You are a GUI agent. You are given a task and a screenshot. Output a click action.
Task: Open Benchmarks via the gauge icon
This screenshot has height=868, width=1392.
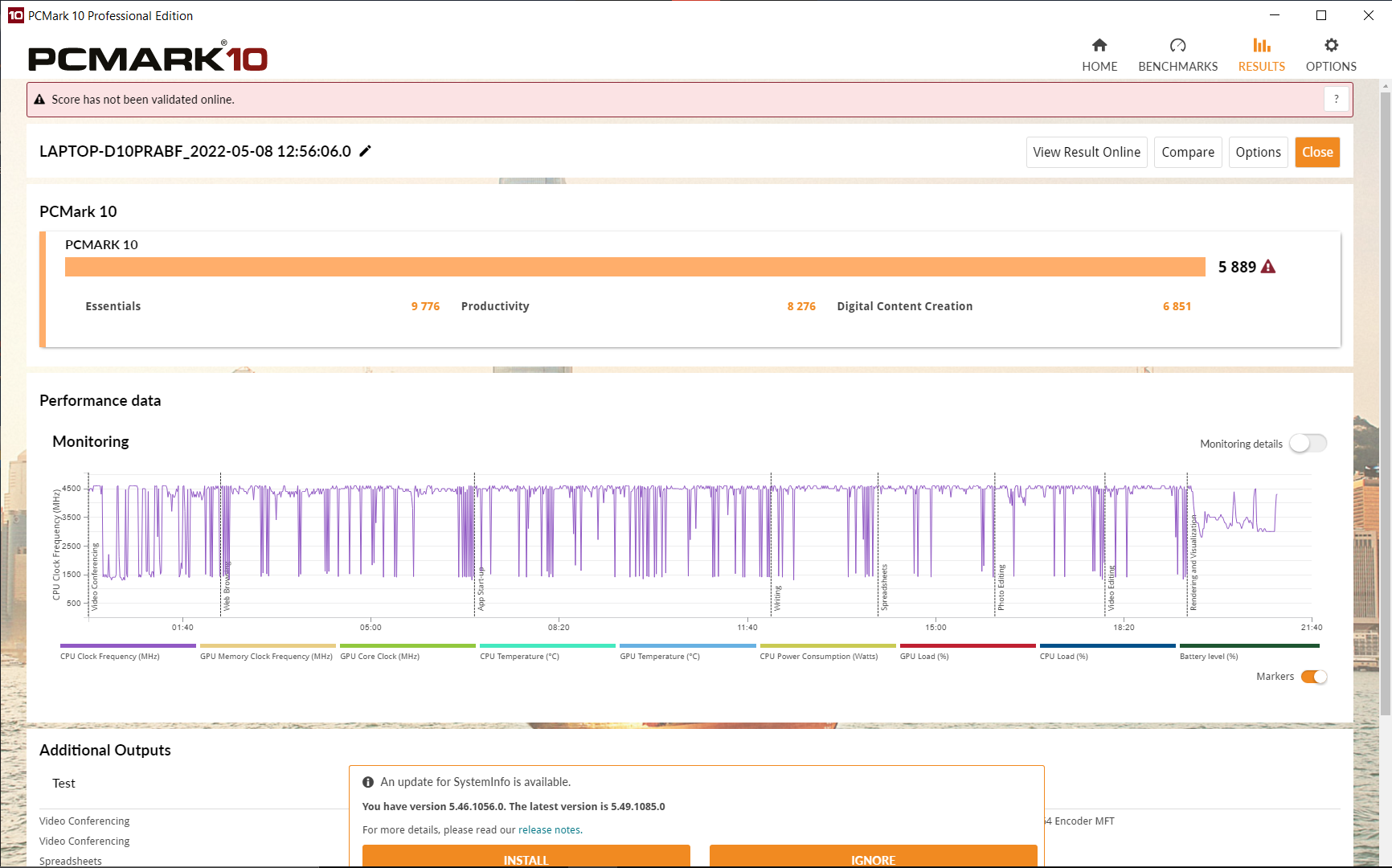pos(1177,46)
